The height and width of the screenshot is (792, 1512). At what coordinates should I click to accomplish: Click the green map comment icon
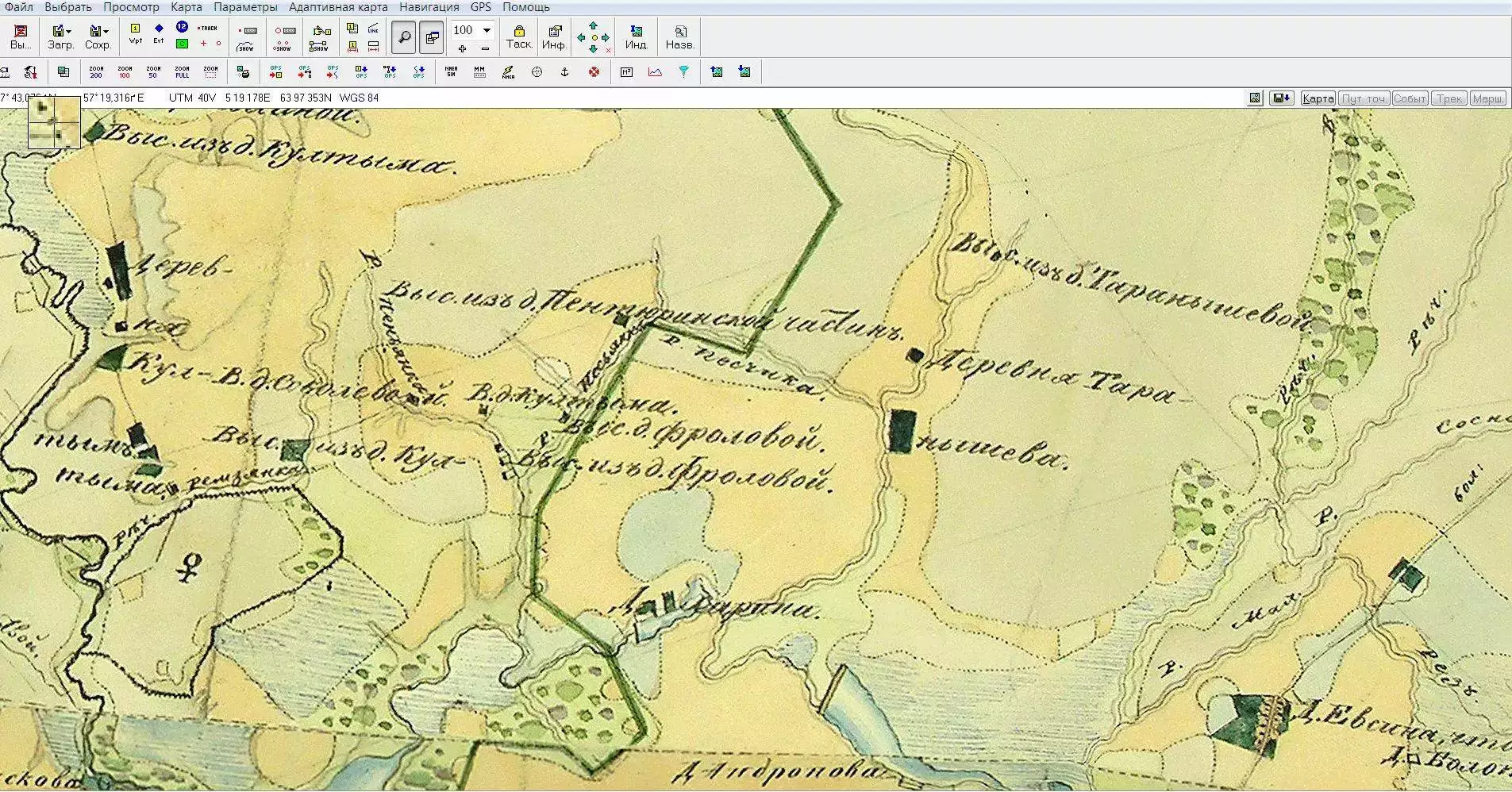pyautogui.click(x=182, y=44)
